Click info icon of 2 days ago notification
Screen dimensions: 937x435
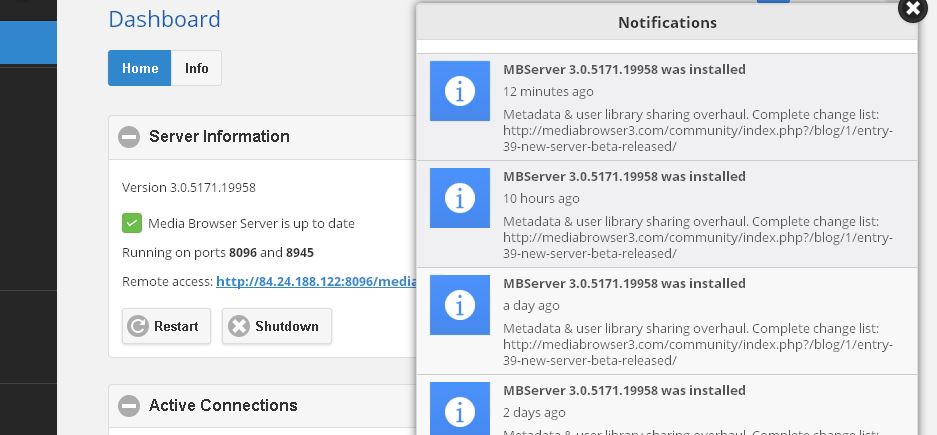[x=459, y=410]
